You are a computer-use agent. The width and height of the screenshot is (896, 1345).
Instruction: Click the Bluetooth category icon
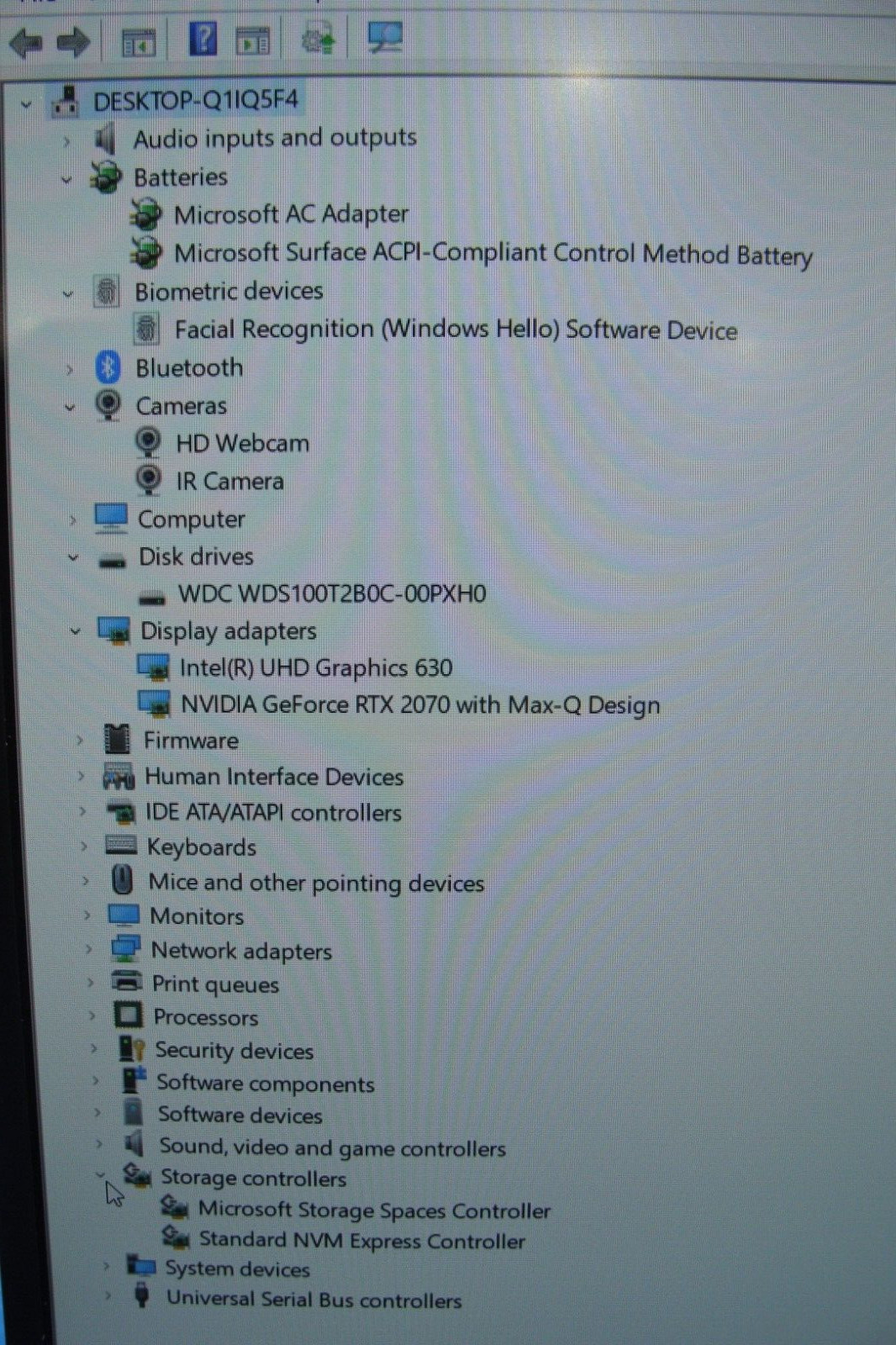(108, 367)
